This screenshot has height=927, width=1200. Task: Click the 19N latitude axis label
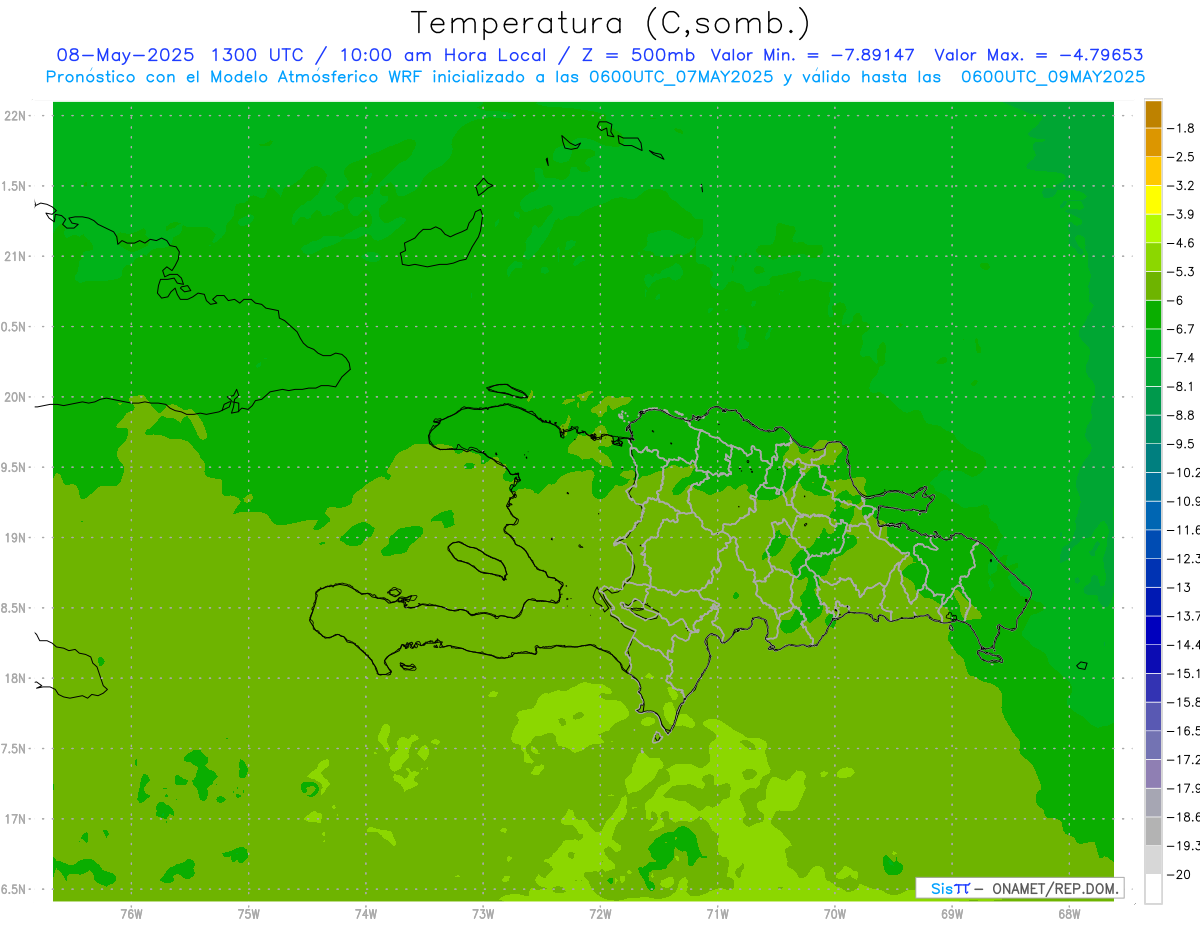point(17,538)
